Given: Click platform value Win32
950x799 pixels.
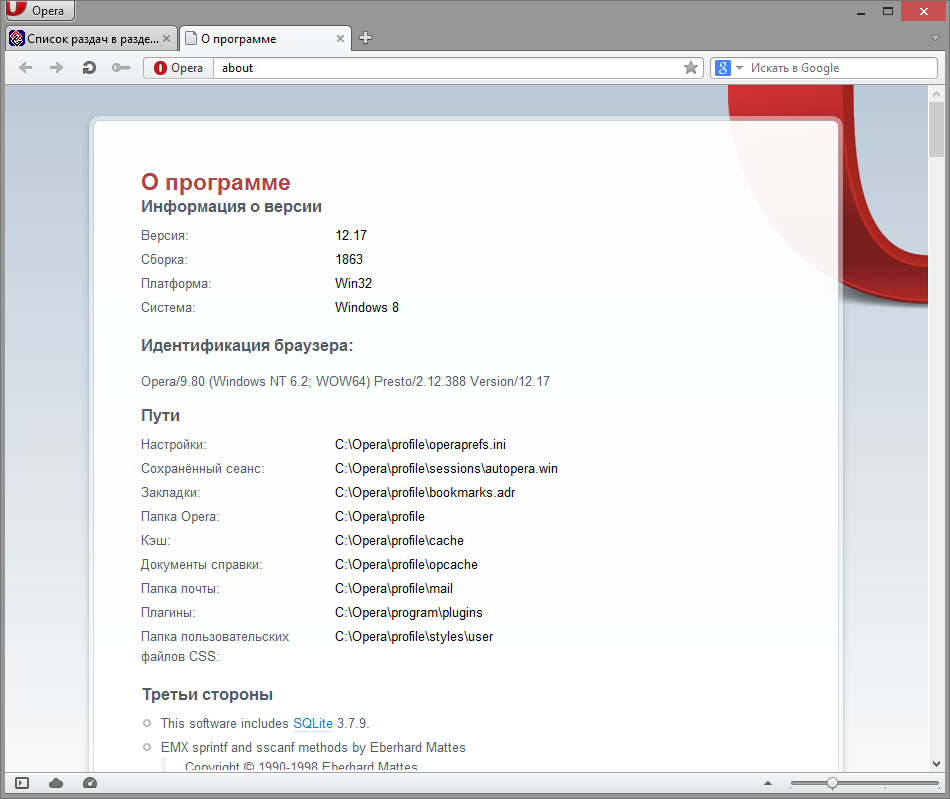Looking at the screenshot, I should (353, 283).
